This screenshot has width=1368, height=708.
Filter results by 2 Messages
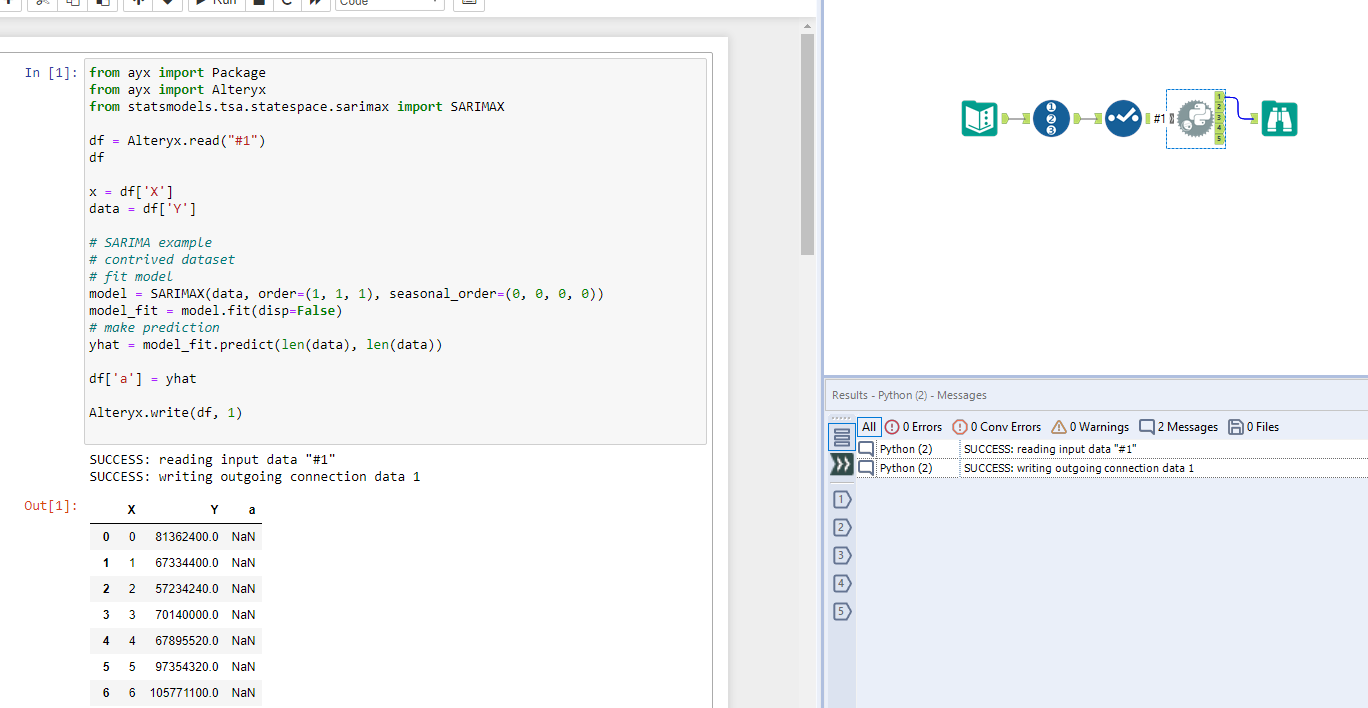pos(1179,427)
